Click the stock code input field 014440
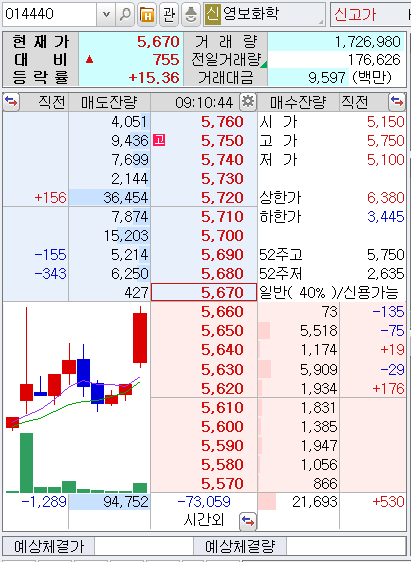Image resolution: width=411 pixels, height=562 pixels. (49, 14)
